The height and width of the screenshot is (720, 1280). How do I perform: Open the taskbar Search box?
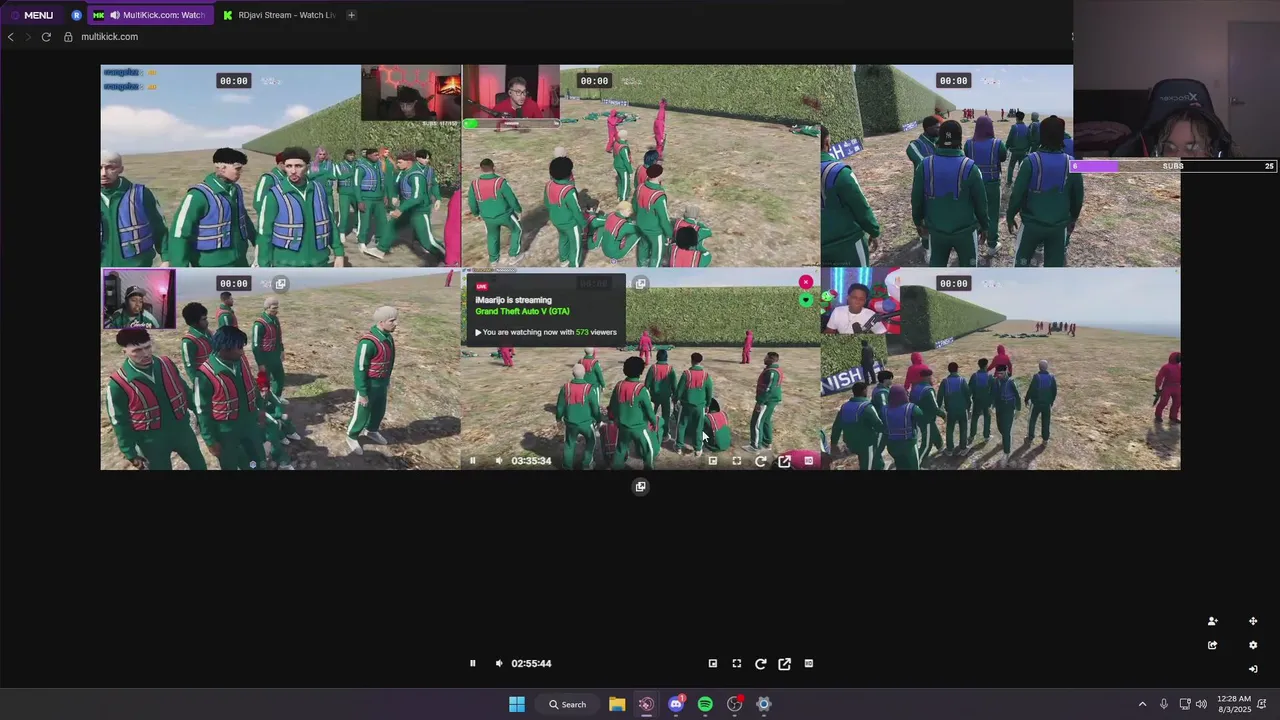point(568,704)
